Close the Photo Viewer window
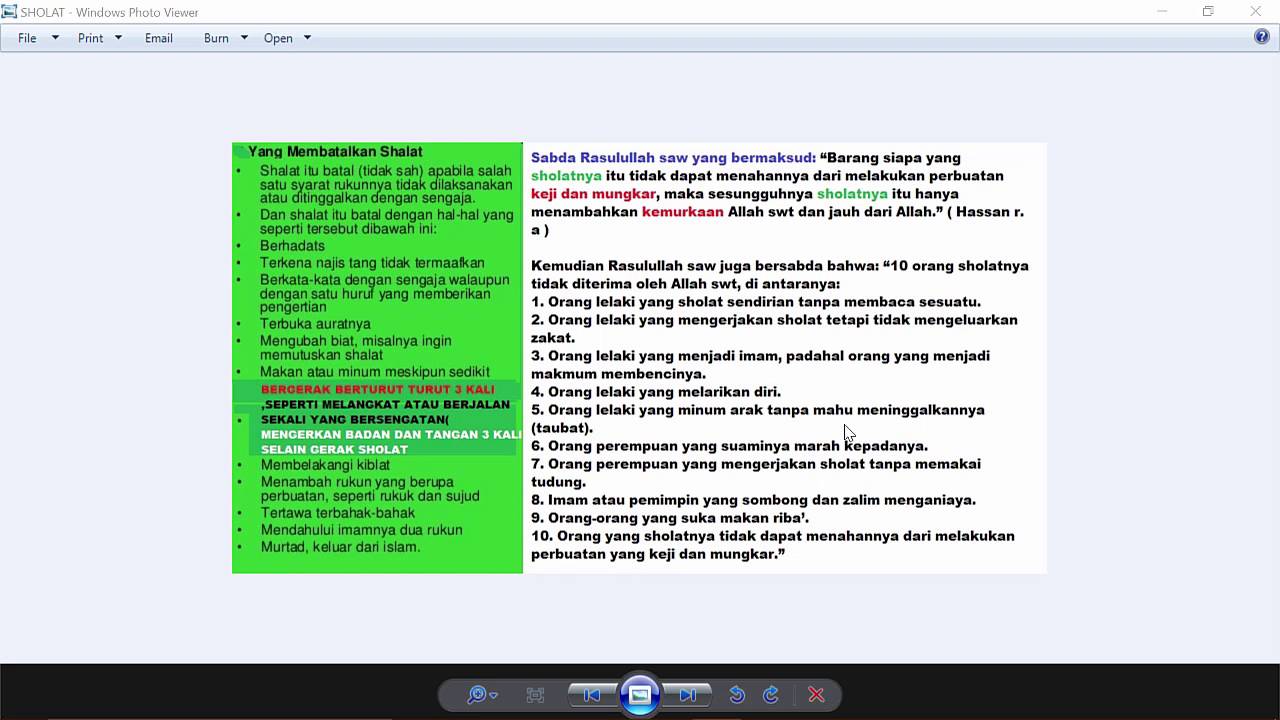 coord(1255,12)
